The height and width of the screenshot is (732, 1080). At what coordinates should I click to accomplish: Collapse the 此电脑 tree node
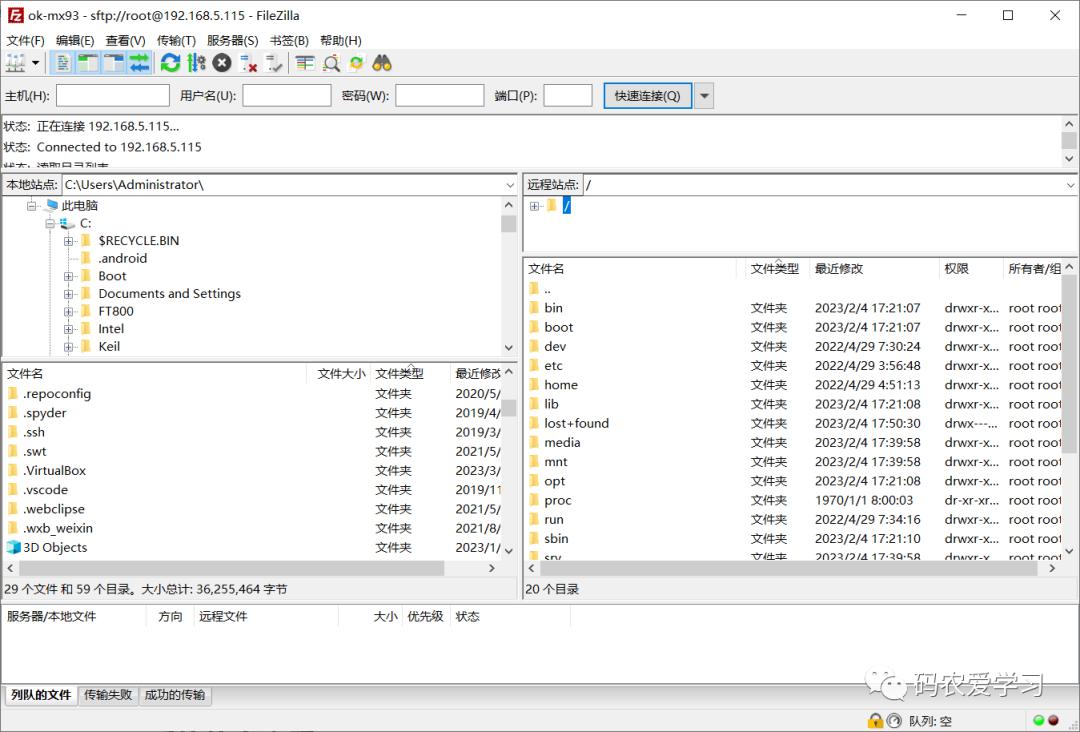tap(32, 205)
